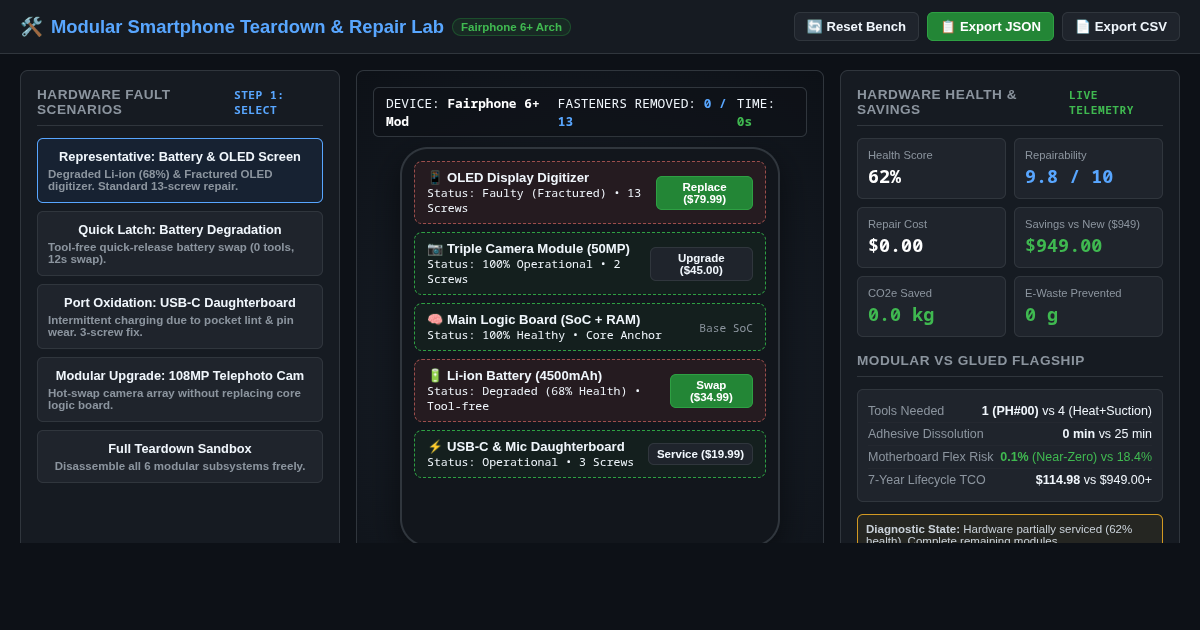Click the Base SoC label
The width and height of the screenshot is (1200, 630).
coord(726,328)
